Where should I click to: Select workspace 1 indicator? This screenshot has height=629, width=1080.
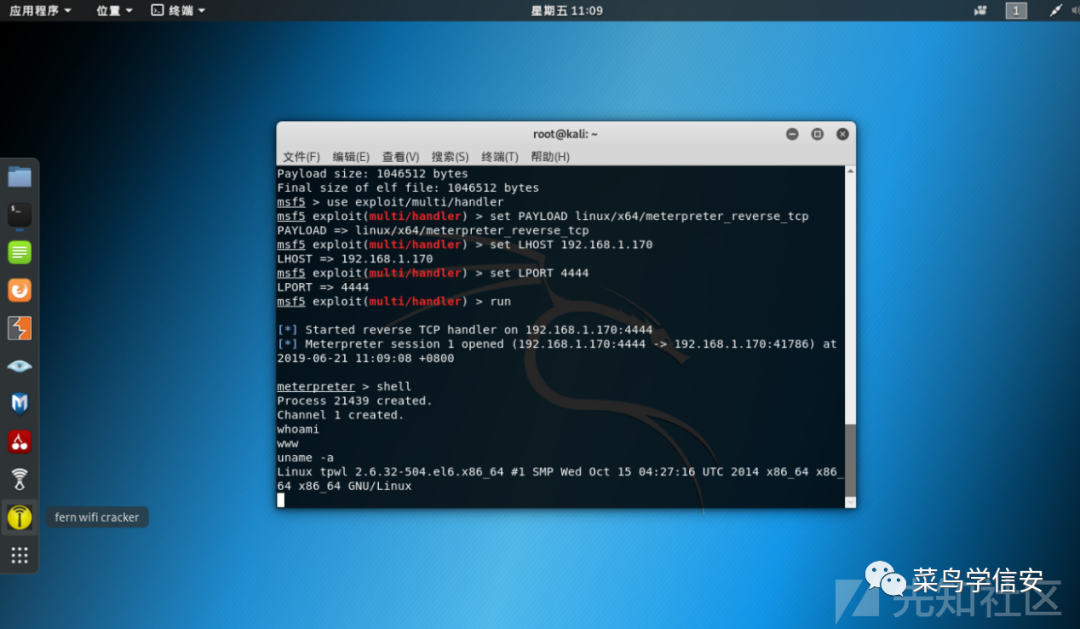1016,10
